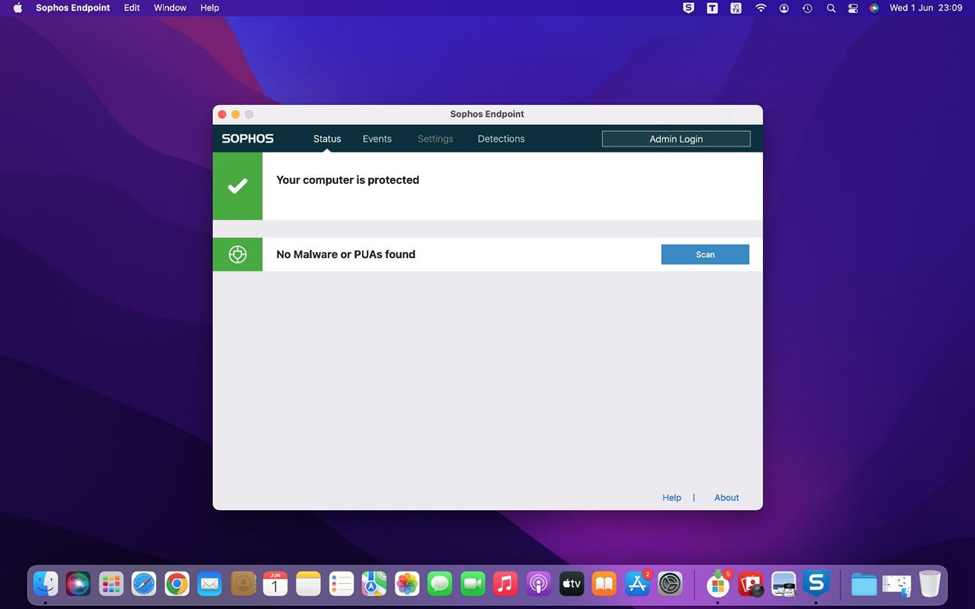Open Trash in the Dock
Viewport: 975px width, 609px height.
[930, 584]
